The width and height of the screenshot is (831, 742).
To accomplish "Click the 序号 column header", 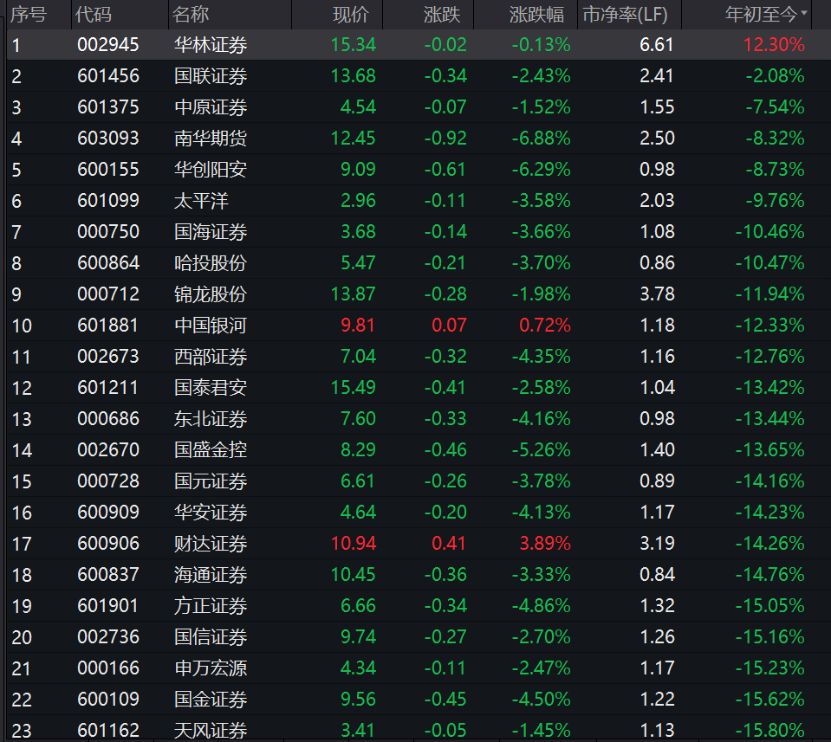I will [29, 14].
